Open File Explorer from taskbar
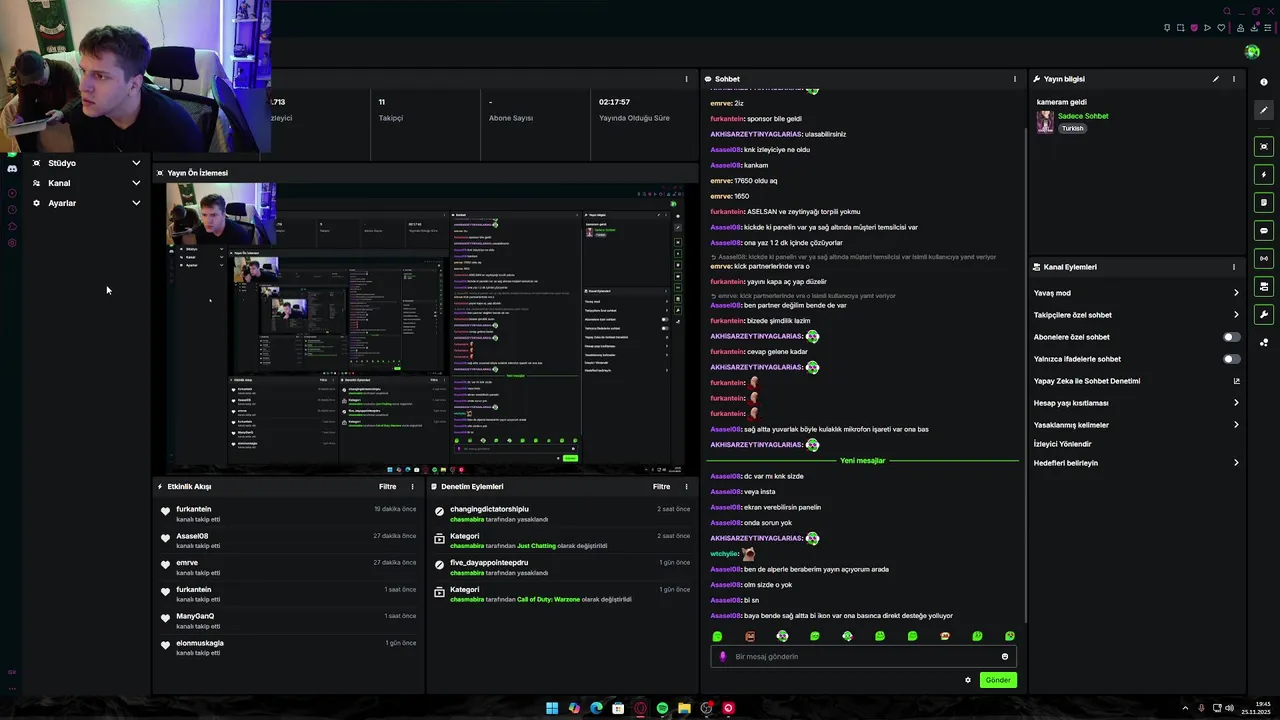The height and width of the screenshot is (720, 1280). click(684, 708)
